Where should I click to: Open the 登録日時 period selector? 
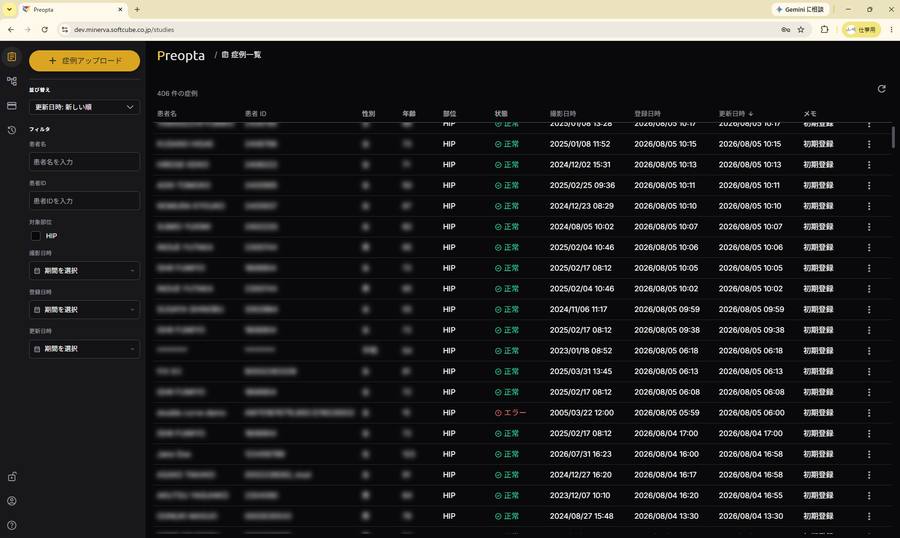coord(84,309)
